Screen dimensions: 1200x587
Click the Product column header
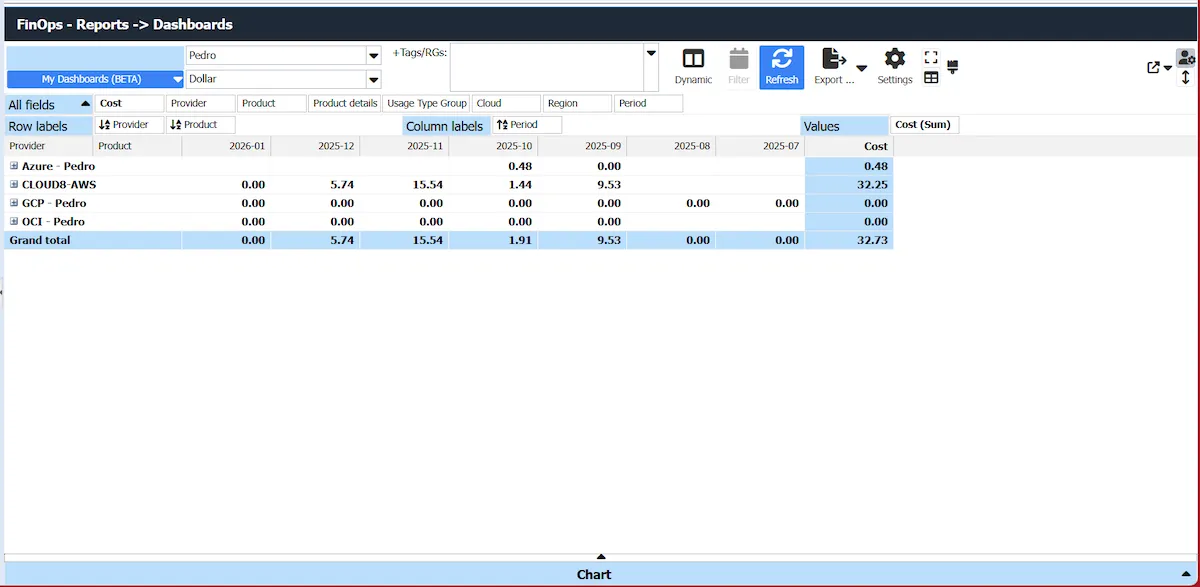point(138,146)
